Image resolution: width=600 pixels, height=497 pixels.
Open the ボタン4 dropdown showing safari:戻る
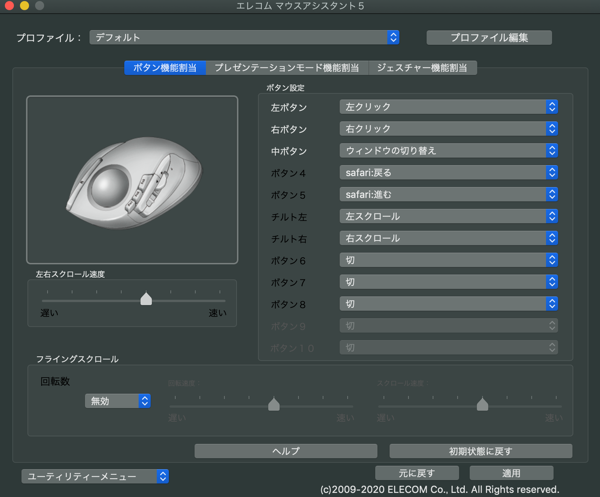coord(448,173)
